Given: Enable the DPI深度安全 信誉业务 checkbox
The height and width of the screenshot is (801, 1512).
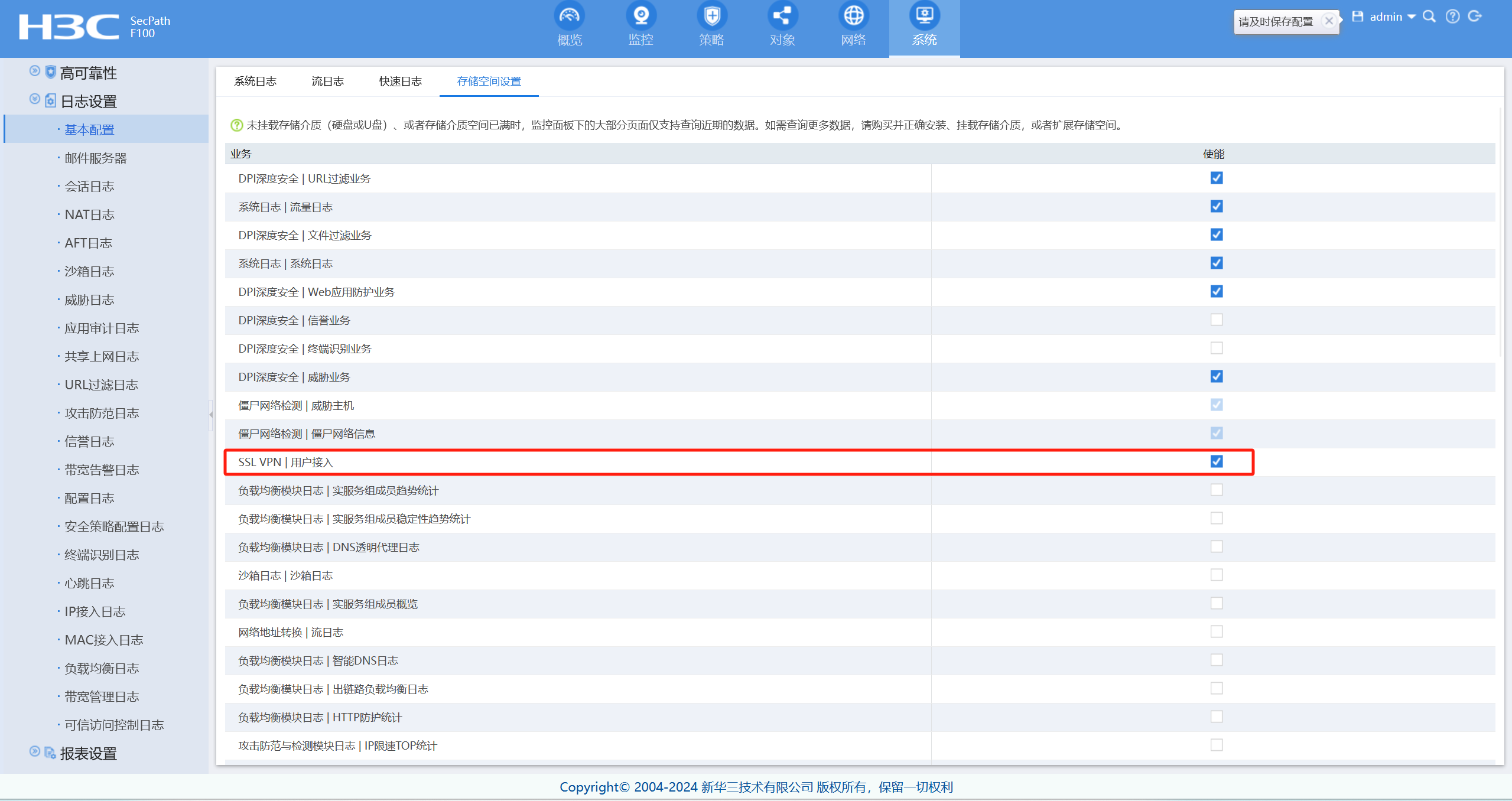Looking at the screenshot, I should pos(1216,320).
